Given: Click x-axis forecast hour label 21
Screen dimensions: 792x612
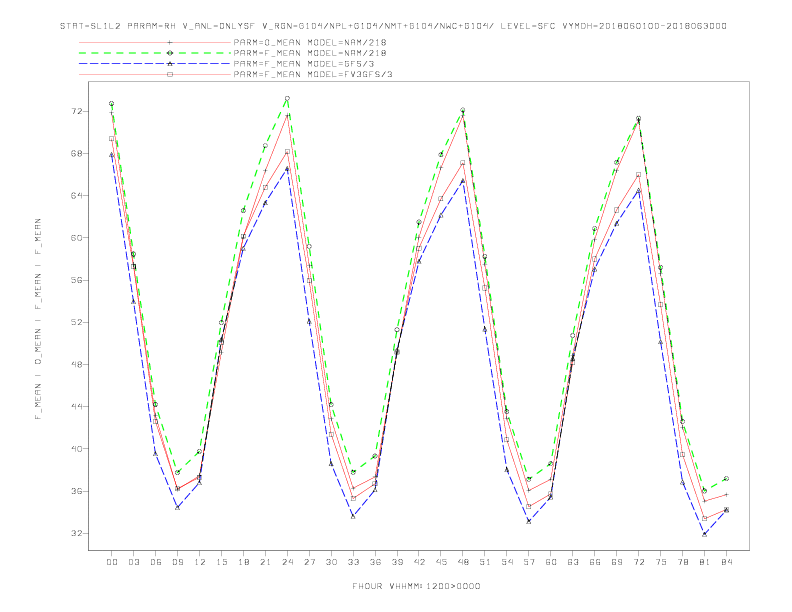Looking at the screenshot, I should (265, 562).
